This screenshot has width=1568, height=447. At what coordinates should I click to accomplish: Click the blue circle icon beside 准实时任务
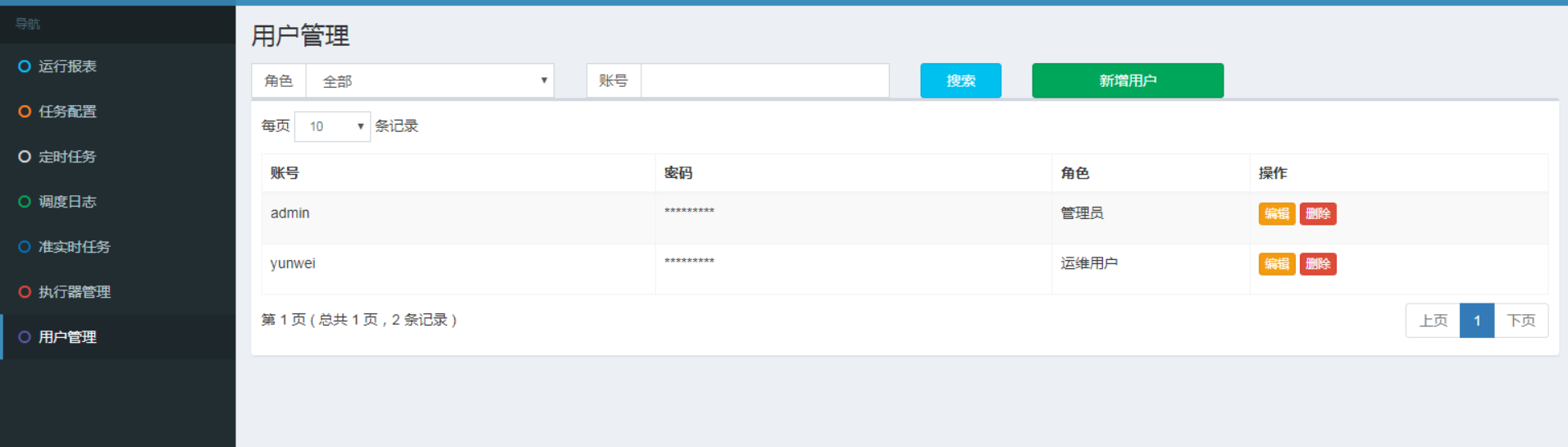coord(25,247)
